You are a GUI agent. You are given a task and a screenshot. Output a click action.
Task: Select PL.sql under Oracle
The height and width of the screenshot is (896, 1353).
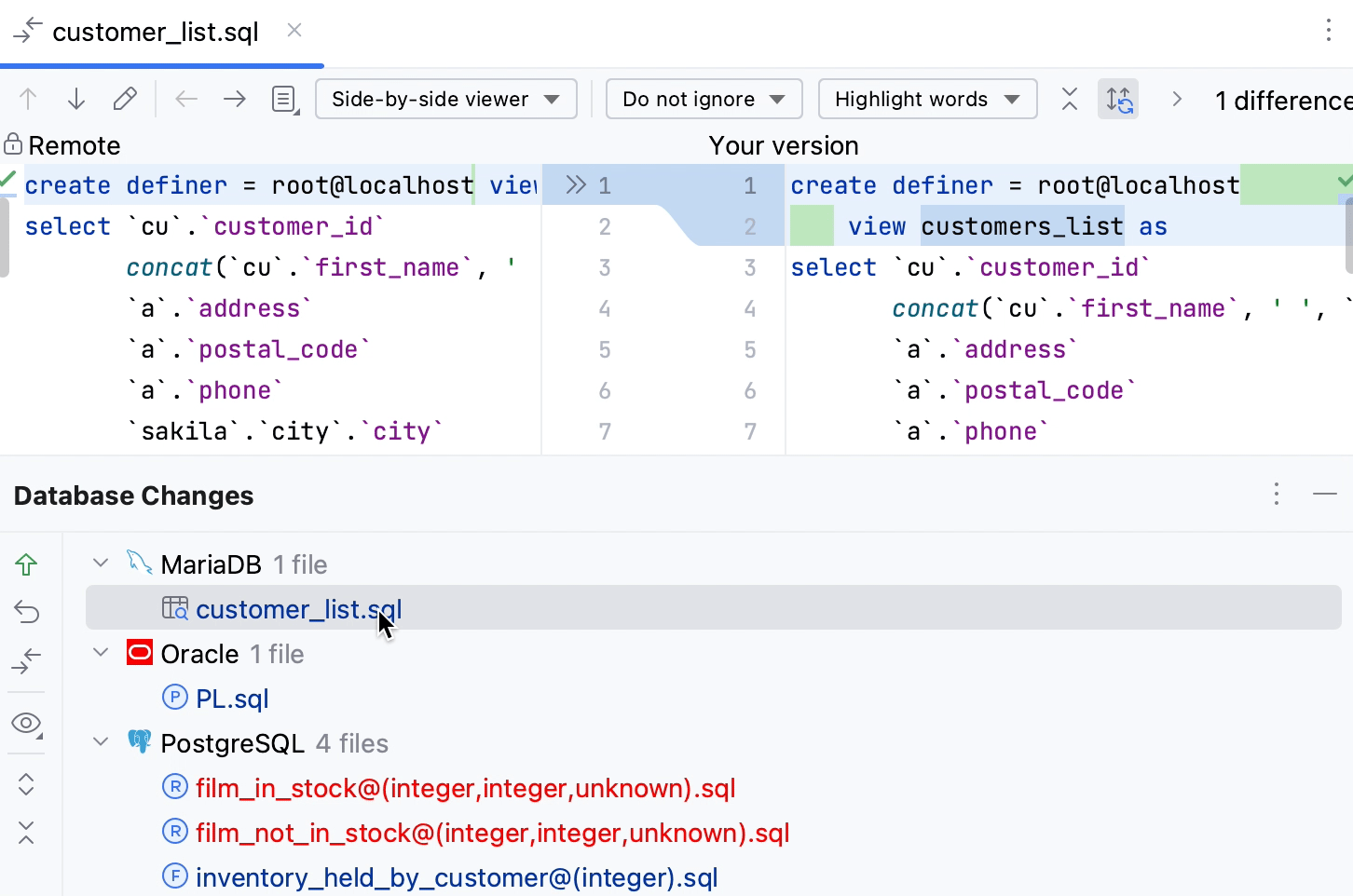point(231,698)
